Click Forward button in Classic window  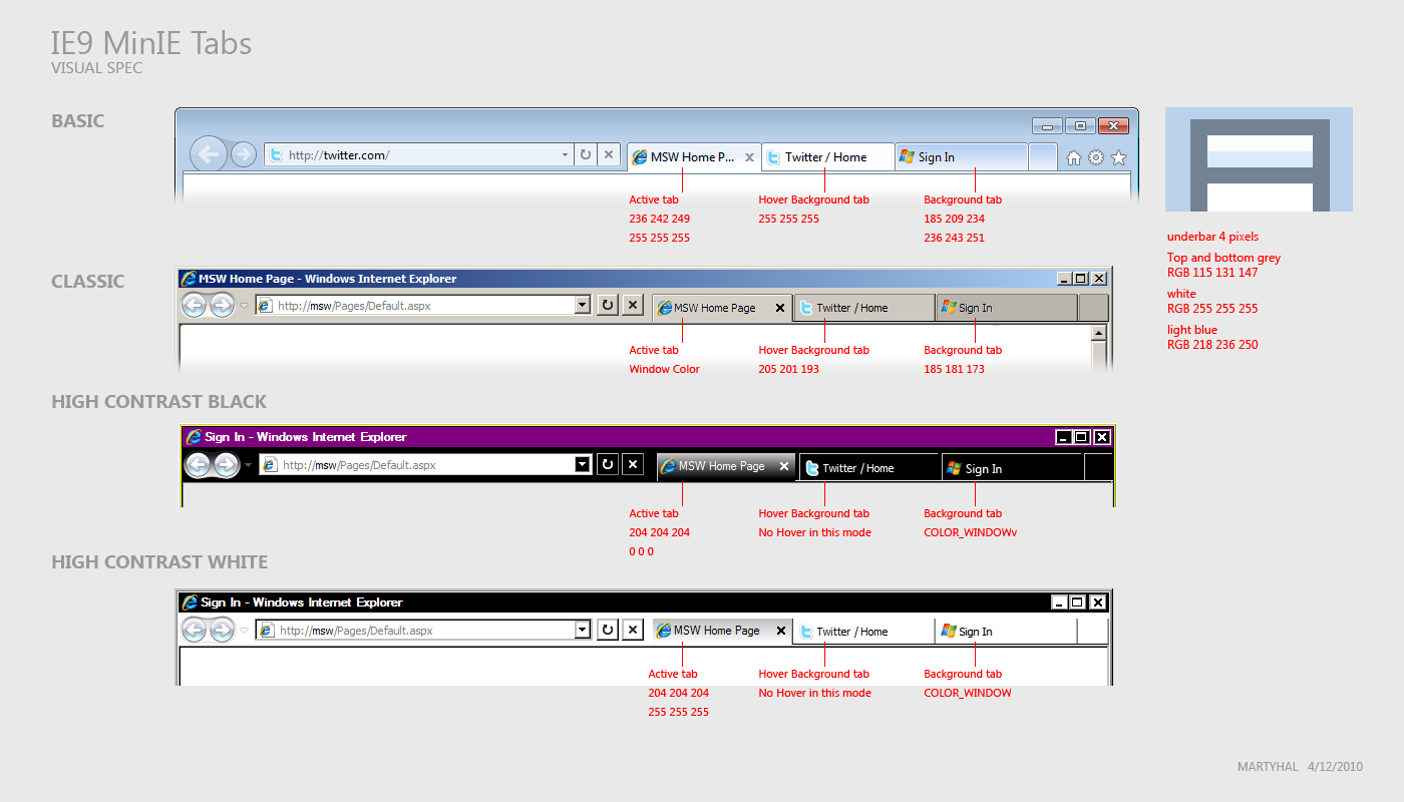click(x=222, y=306)
